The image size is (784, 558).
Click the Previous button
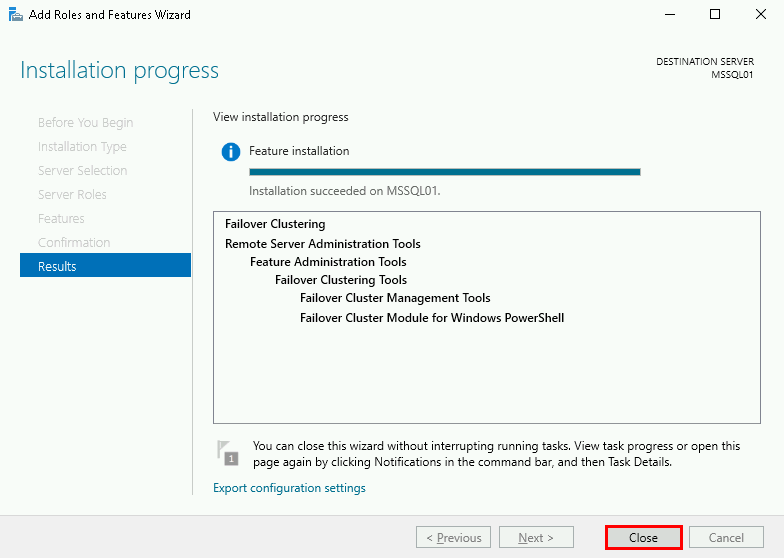click(453, 538)
